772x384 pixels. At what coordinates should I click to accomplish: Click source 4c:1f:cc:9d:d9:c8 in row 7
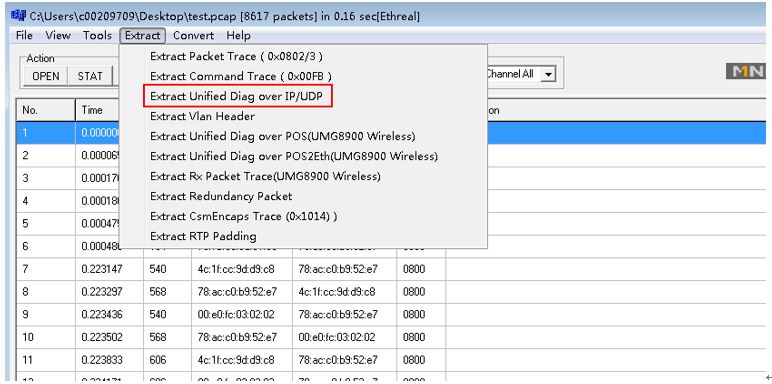[236, 269]
